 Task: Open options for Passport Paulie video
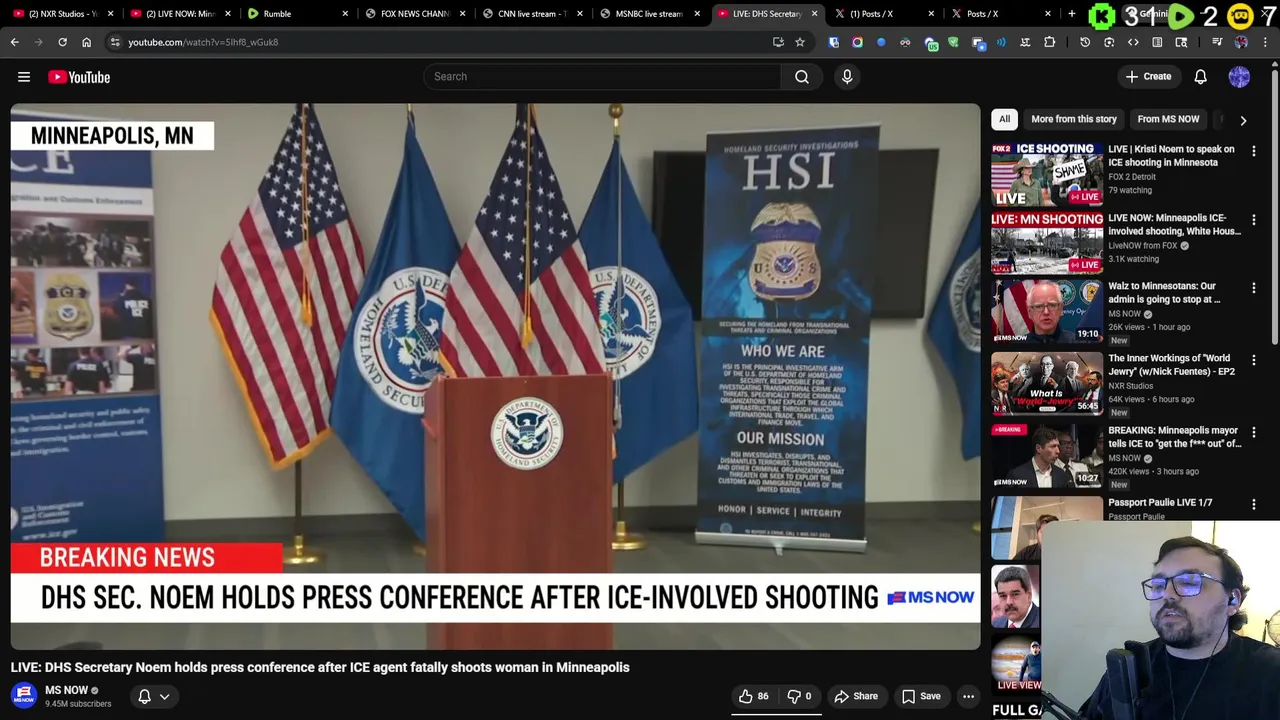1253,504
